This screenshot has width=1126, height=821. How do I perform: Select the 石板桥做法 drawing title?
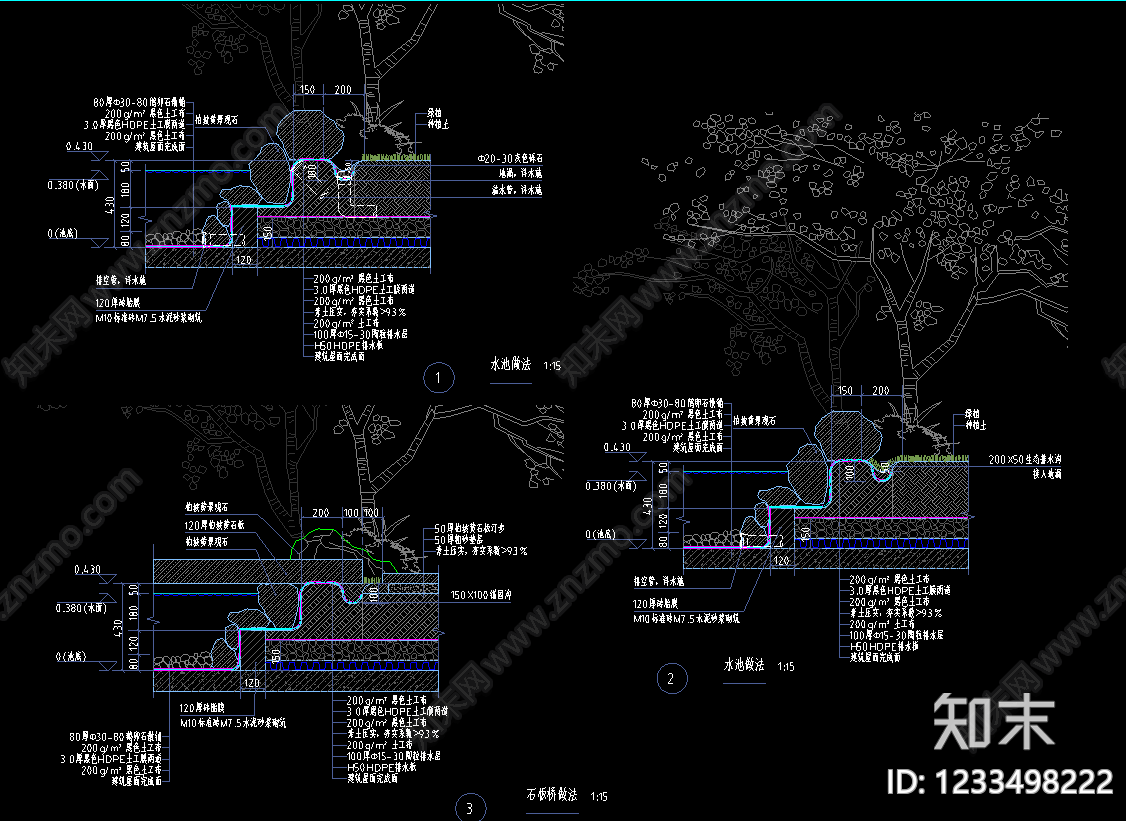pyautogui.click(x=552, y=794)
